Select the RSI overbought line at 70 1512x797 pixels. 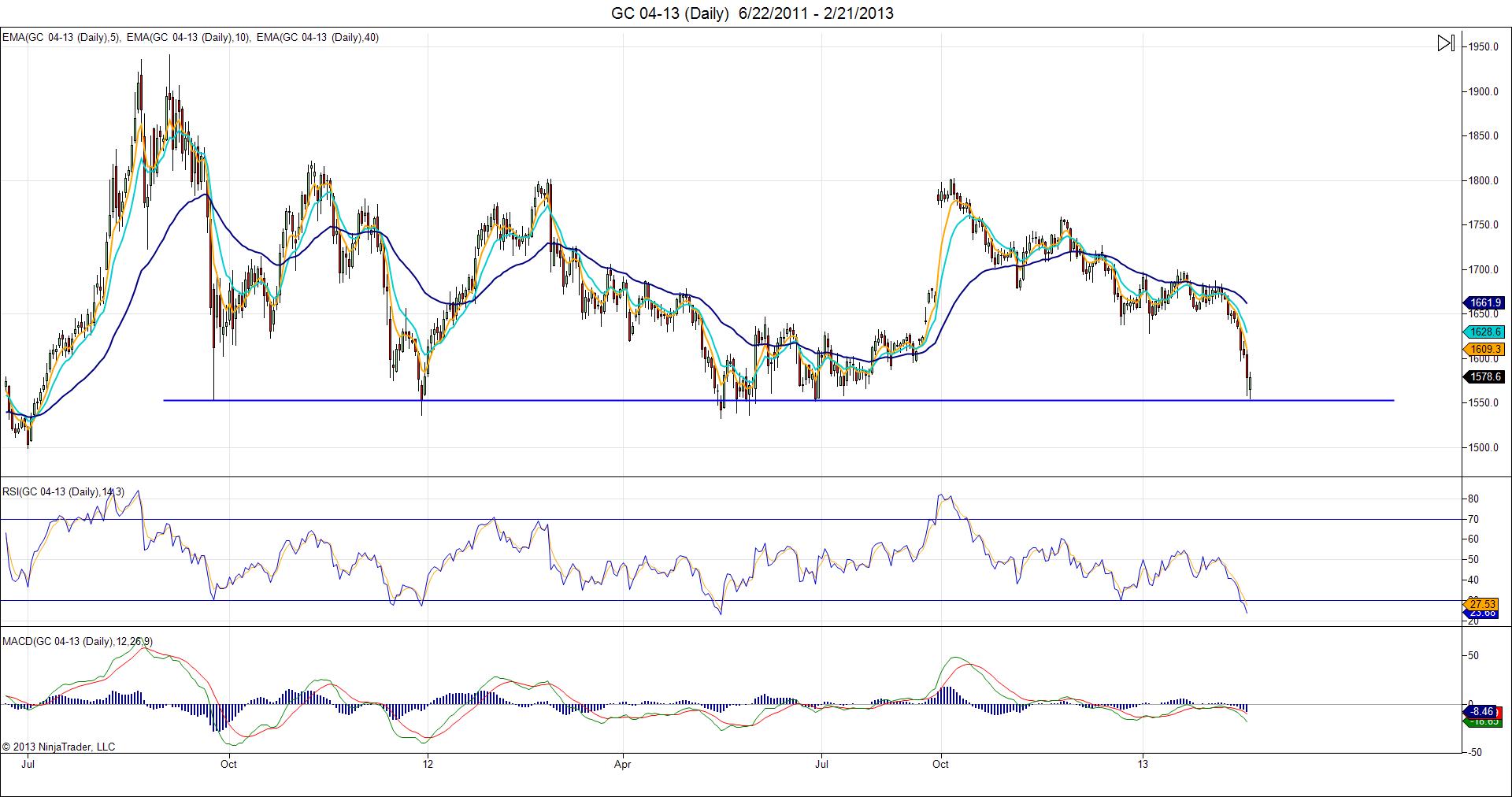731,520
